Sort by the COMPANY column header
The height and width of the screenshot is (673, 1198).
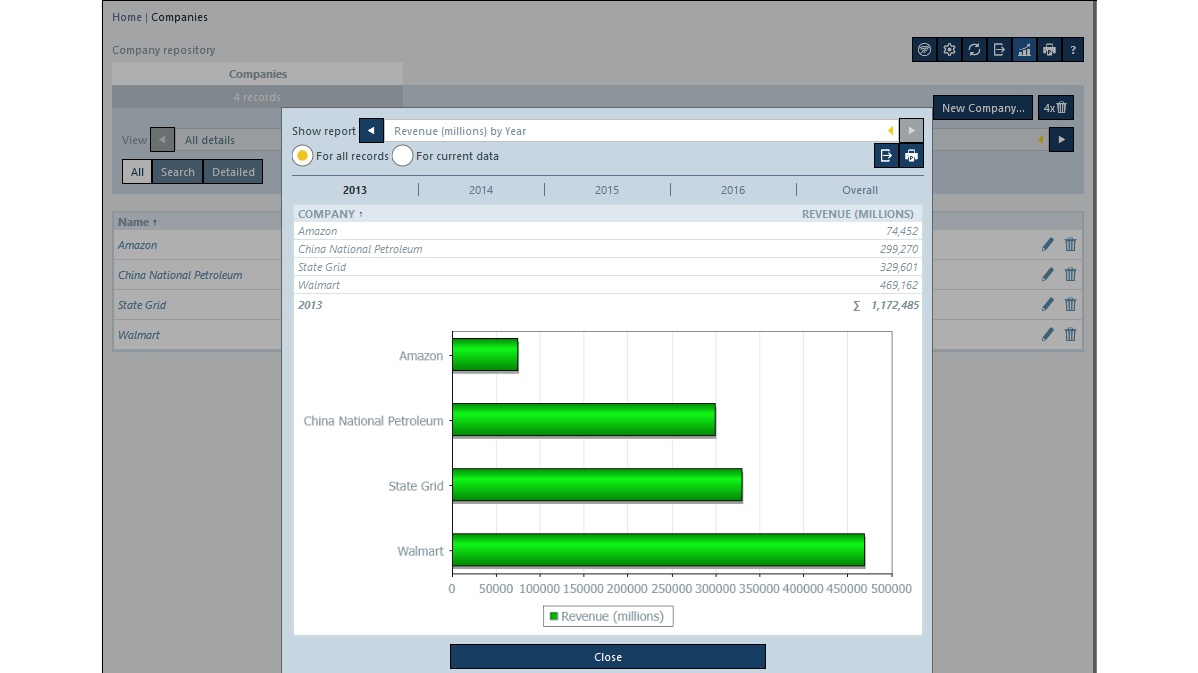[327, 214]
